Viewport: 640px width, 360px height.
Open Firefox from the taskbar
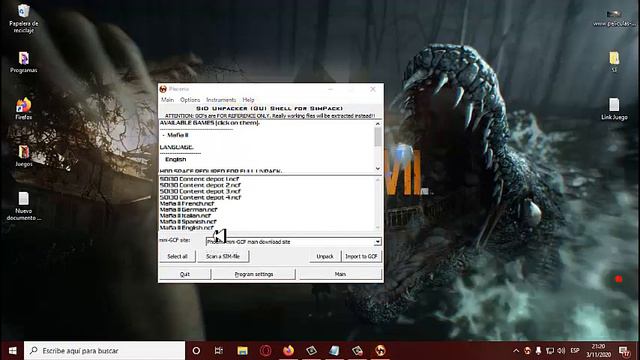pos(289,351)
